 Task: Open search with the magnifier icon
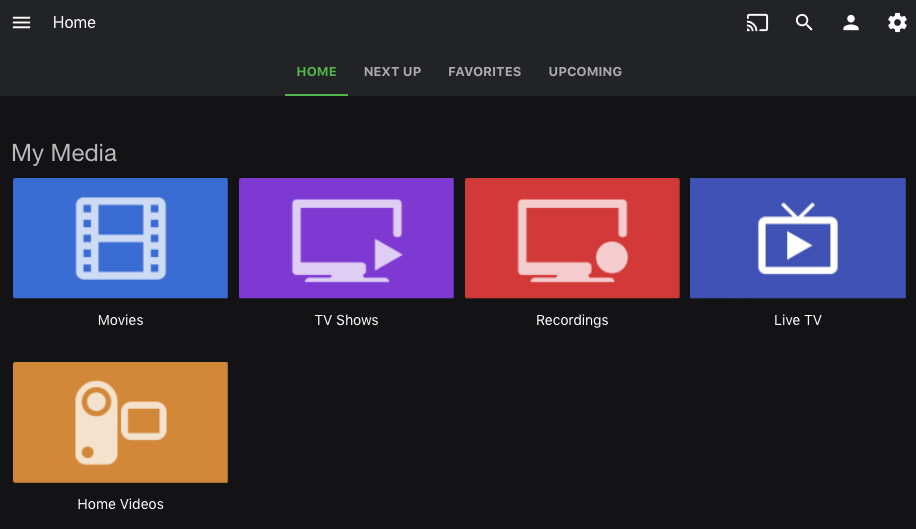(x=804, y=23)
